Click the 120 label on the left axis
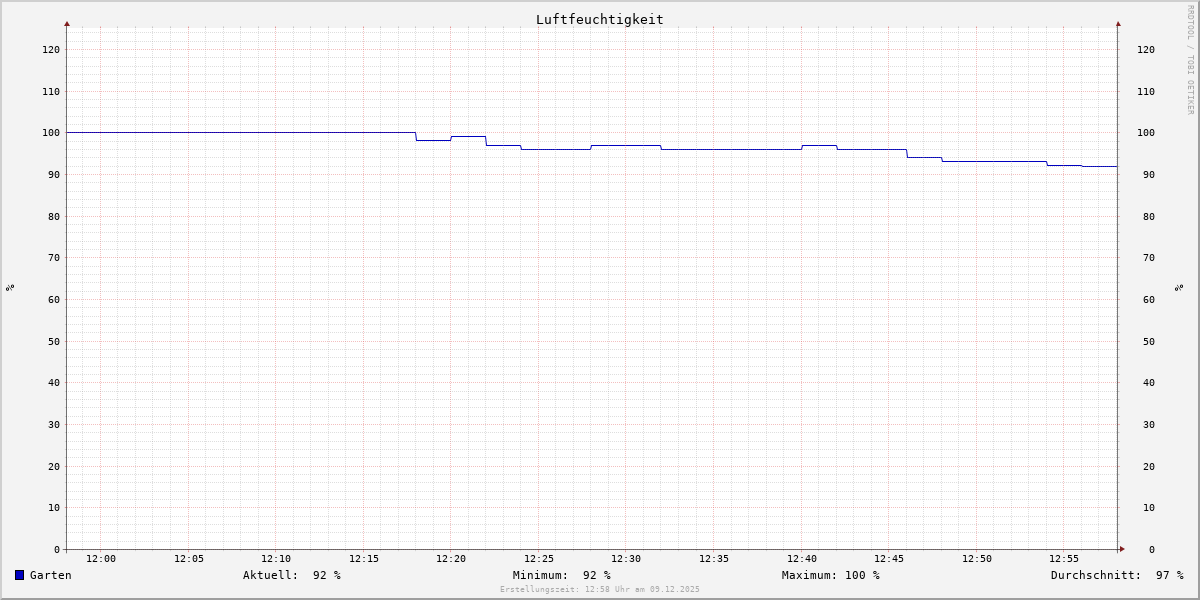The width and height of the screenshot is (1200, 600). (x=51, y=49)
